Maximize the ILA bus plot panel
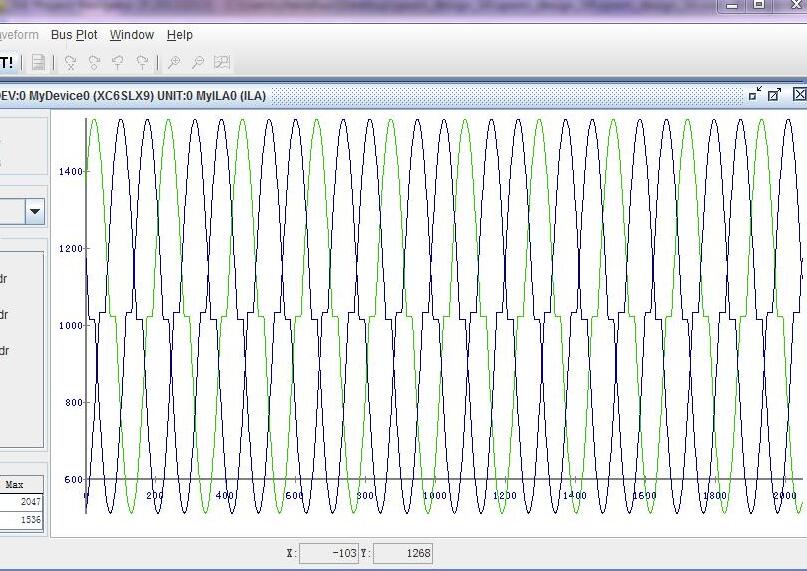This screenshot has height=571, width=807. [x=774, y=95]
